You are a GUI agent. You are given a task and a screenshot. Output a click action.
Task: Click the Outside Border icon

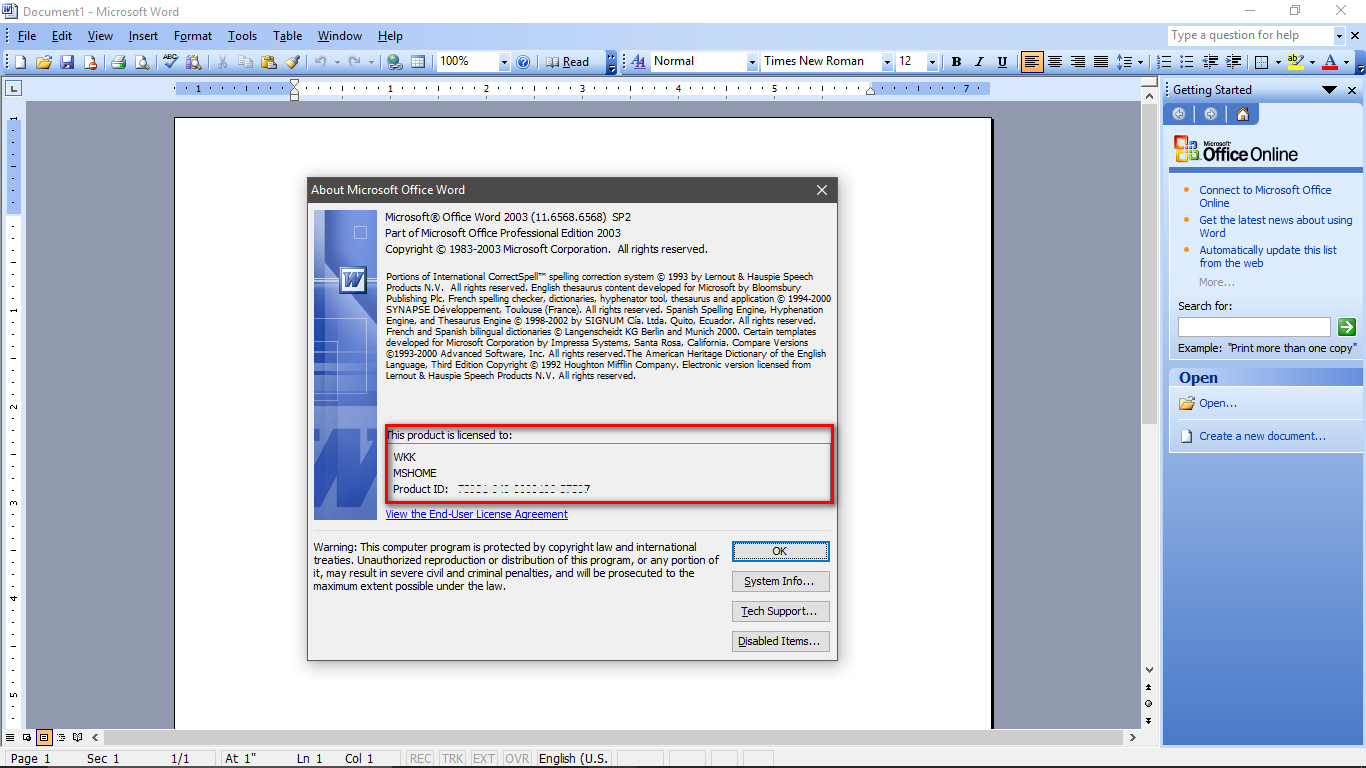click(1261, 62)
